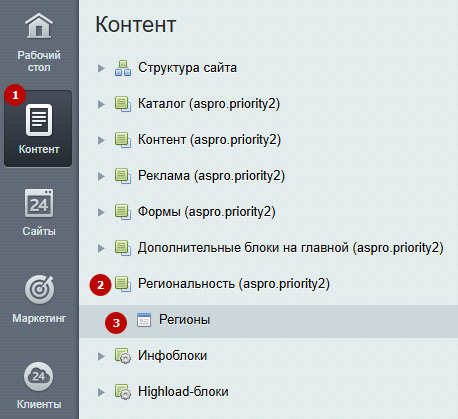Expand the Инфоблоки node arrow
The width and height of the screenshot is (458, 419).
[101, 356]
